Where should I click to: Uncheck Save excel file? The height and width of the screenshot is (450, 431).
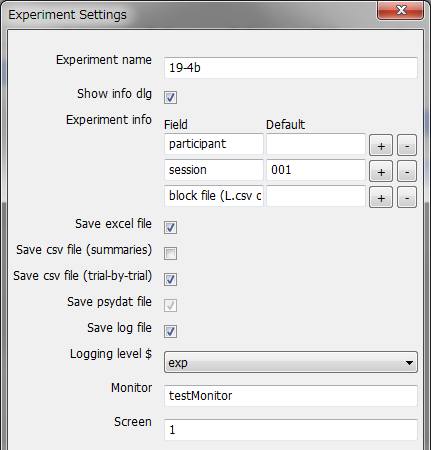click(170, 227)
